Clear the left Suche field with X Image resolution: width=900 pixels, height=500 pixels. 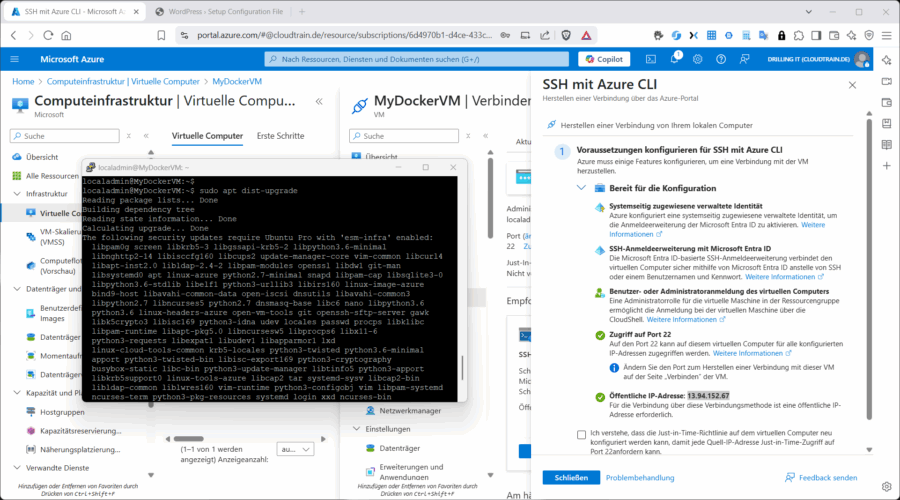coord(129,136)
